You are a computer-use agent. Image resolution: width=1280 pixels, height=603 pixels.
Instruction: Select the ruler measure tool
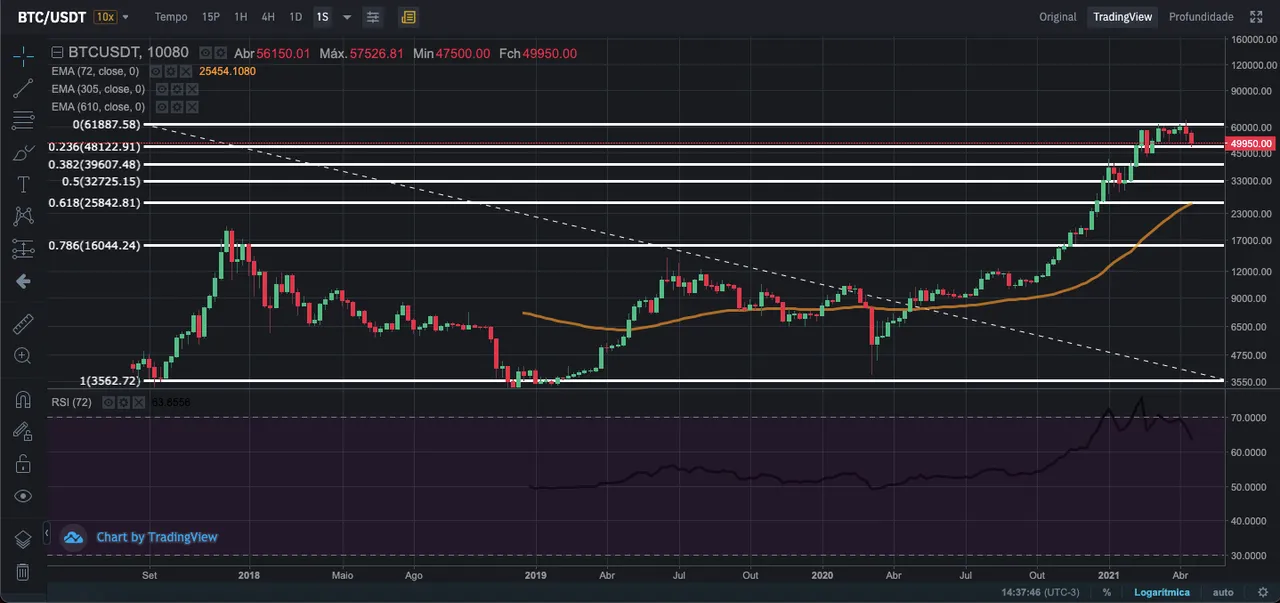click(x=23, y=324)
